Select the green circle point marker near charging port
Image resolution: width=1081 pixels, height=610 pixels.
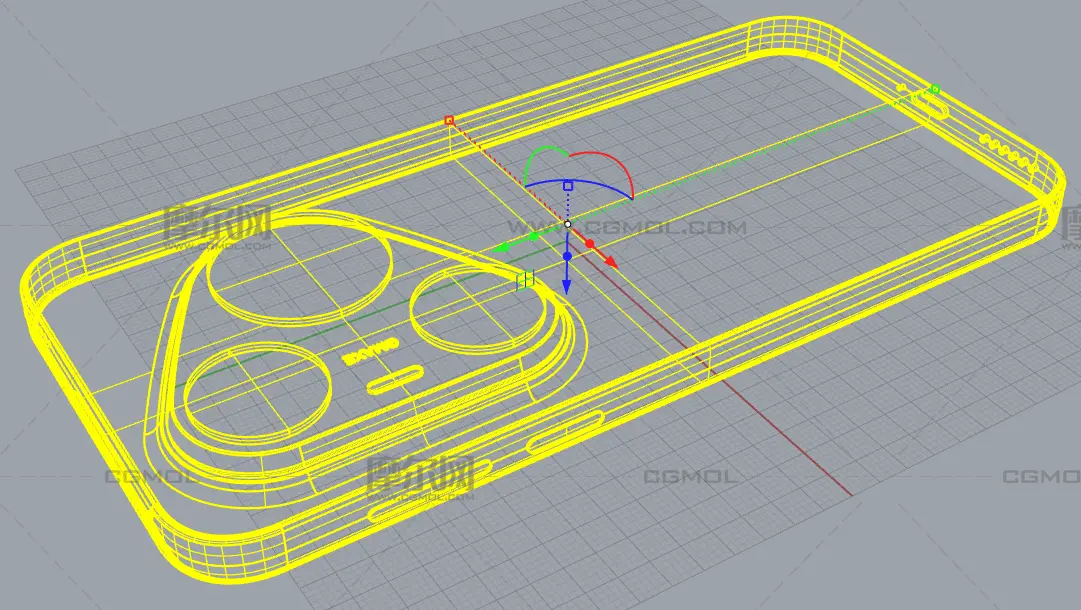[935, 90]
